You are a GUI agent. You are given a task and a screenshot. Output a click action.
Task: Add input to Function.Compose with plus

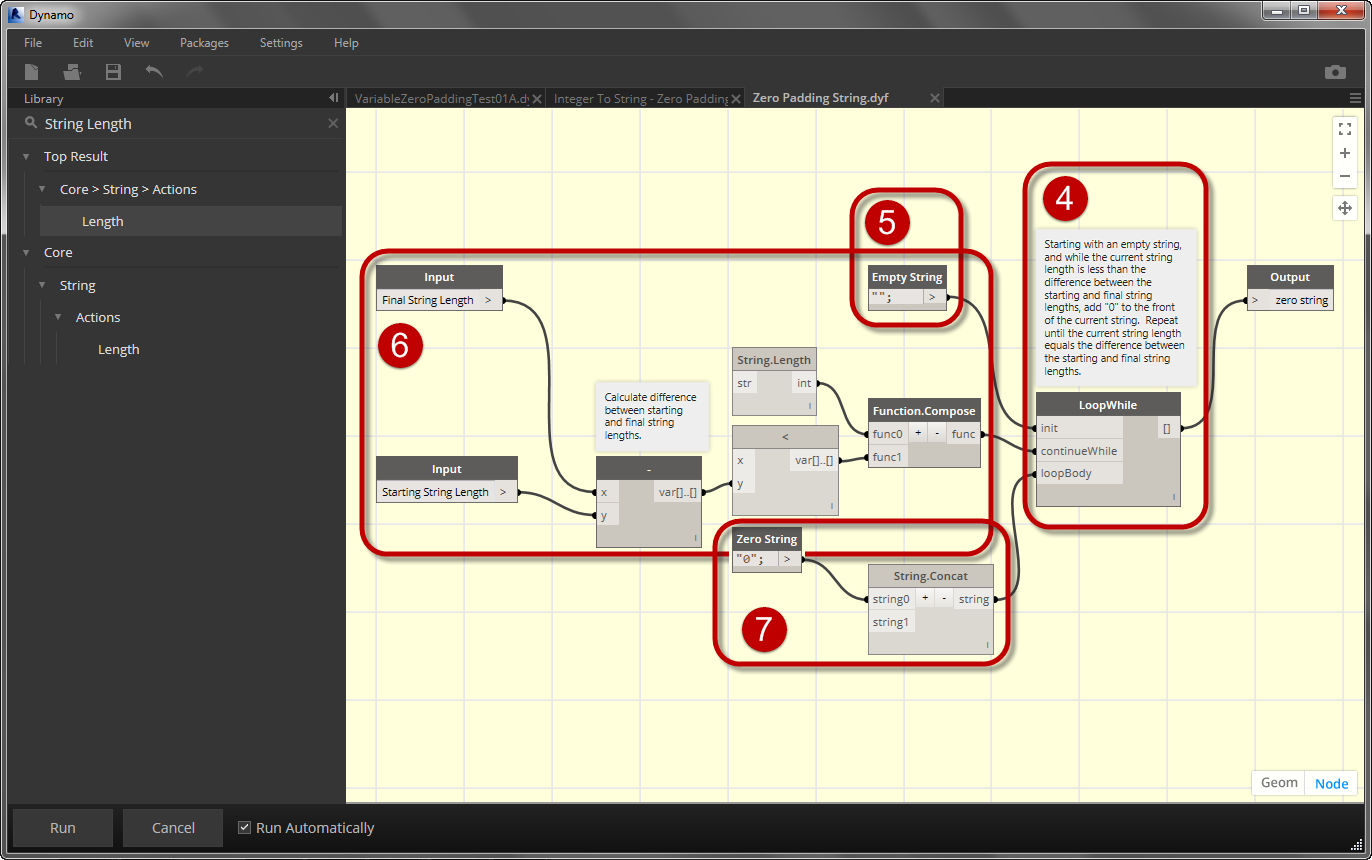pos(918,434)
